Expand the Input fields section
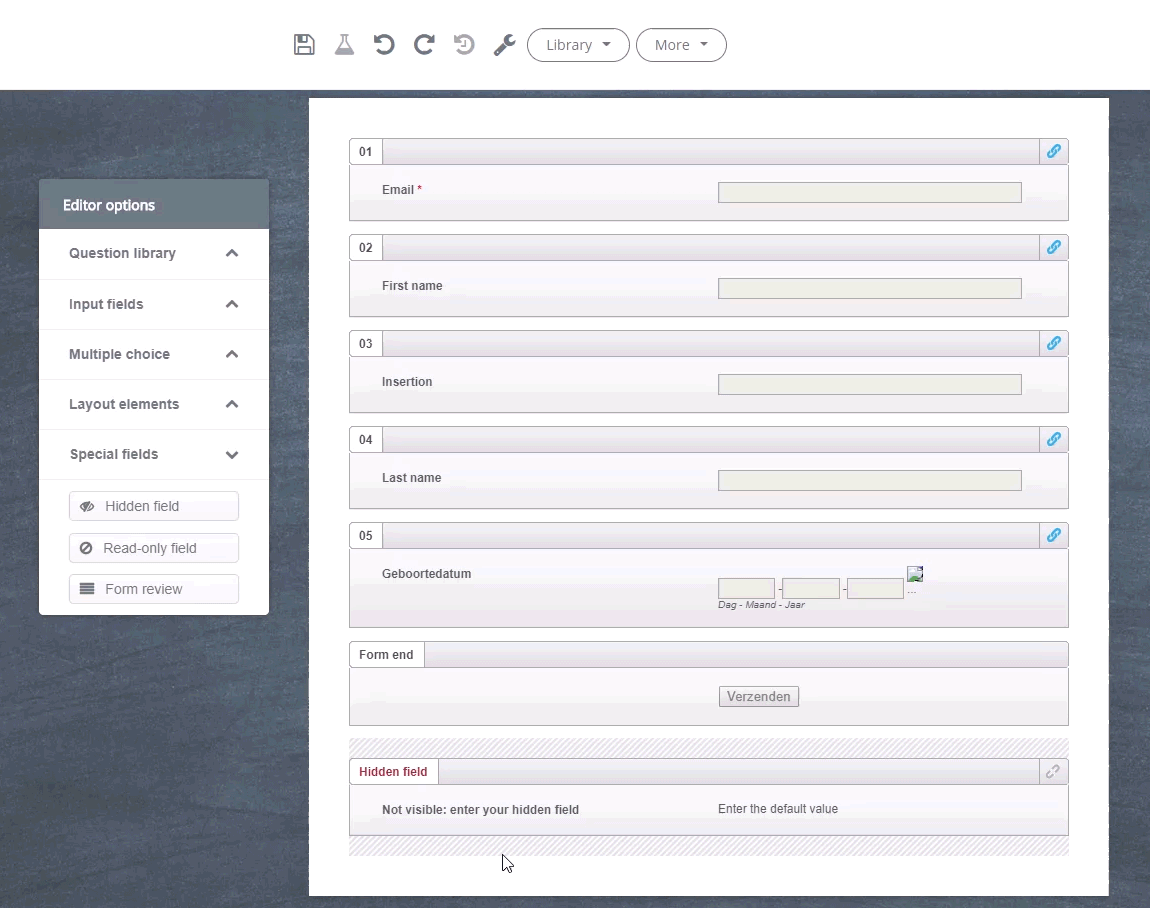Image resolution: width=1150 pixels, height=908 pixels. click(x=154, y=304)
